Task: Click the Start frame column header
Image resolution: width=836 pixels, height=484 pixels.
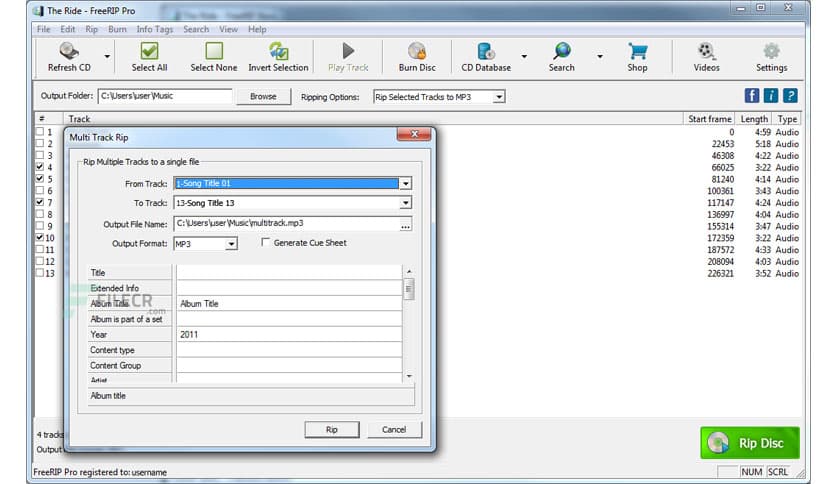Action: coord(709,119)
